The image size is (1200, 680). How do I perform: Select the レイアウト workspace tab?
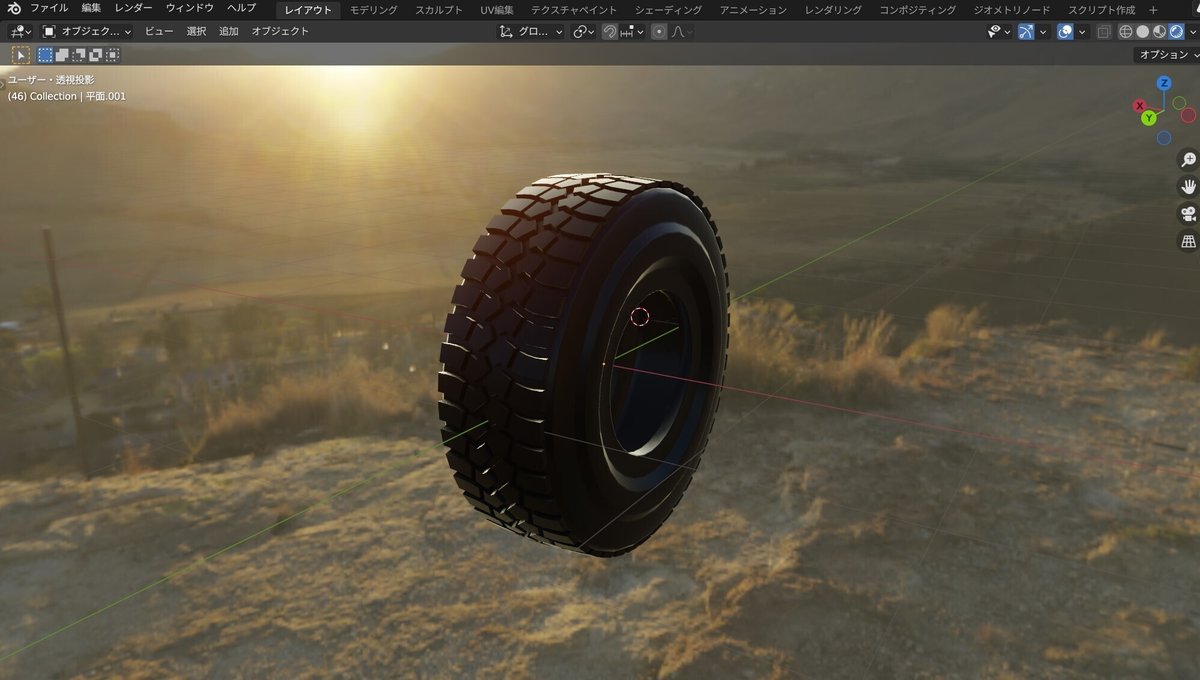[308, 10]
